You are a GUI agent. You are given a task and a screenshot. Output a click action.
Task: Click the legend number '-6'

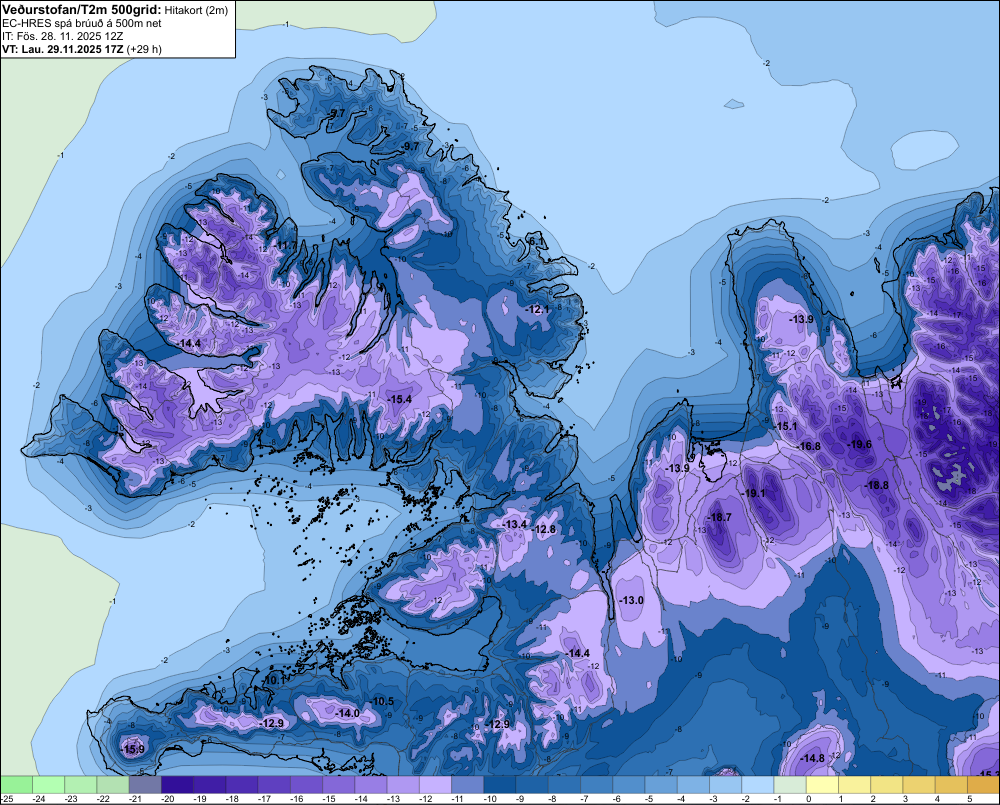click(618, 799)
